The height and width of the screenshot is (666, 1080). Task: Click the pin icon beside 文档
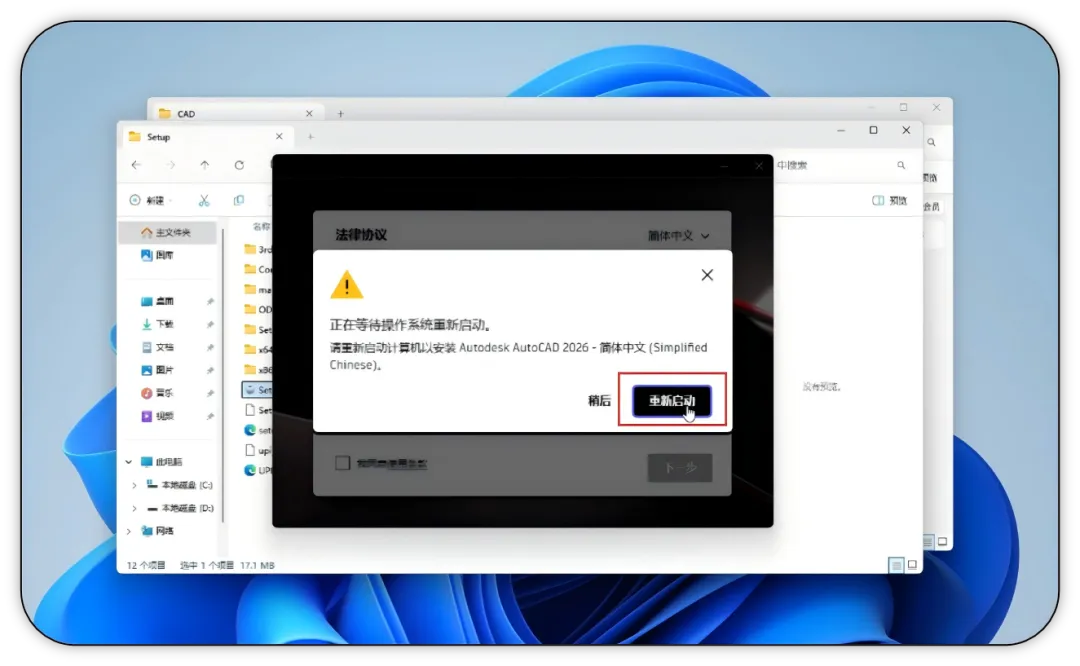pyautogui.click(x=210, y=347)
